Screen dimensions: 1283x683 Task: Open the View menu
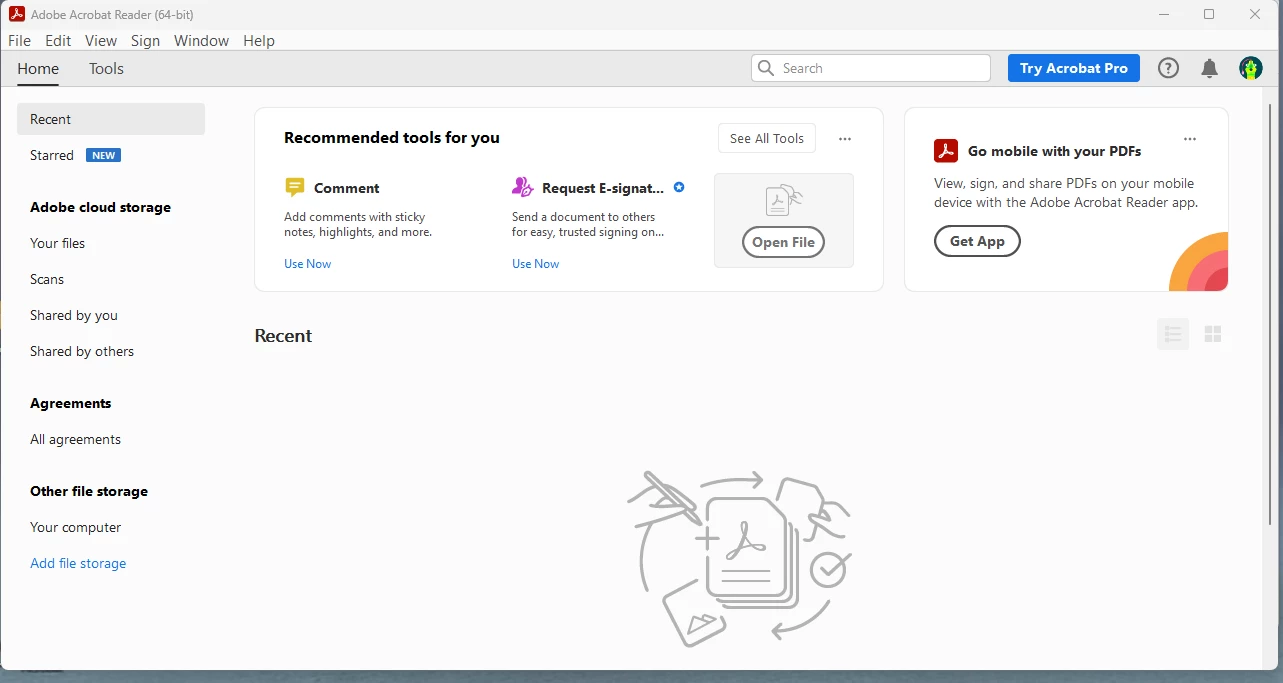[x=101, y=41]
